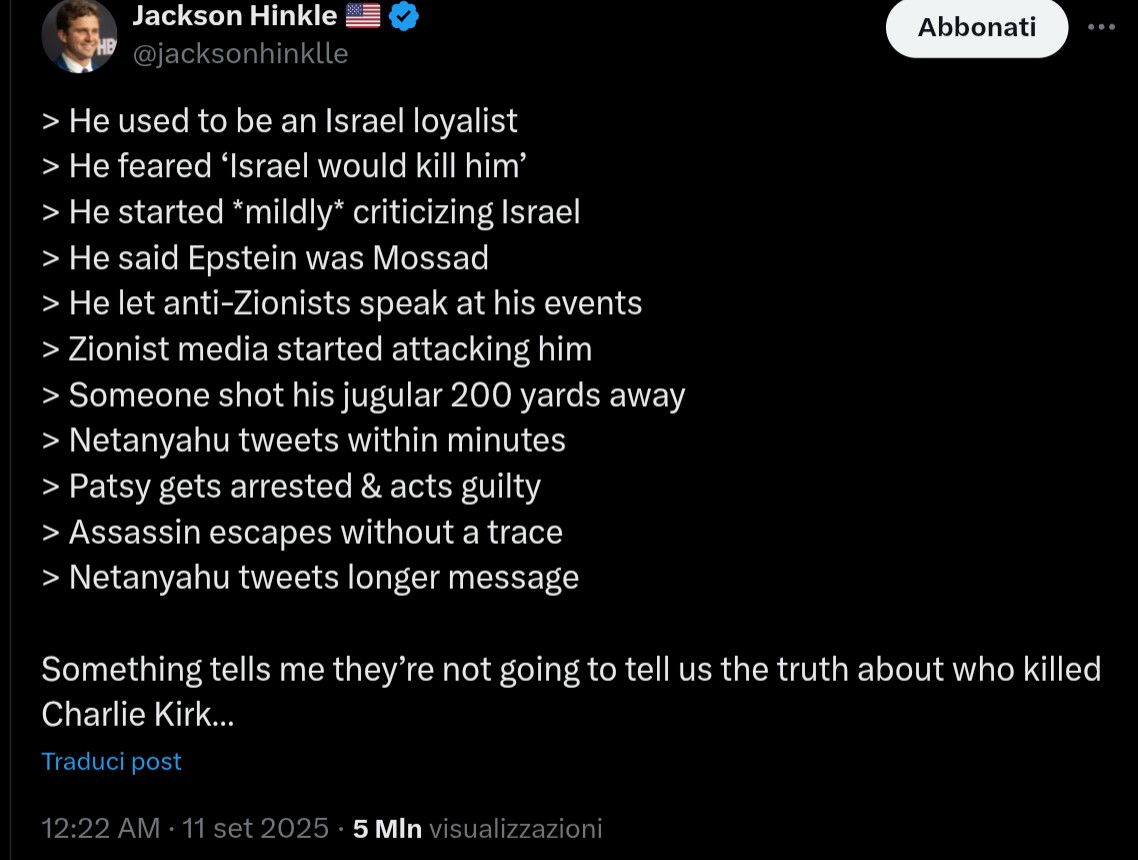The height and width of the screenshot is (860, 1138).
Task: Select the 'Zionist media started attacking him' line
Action: [x=317, y=349]
